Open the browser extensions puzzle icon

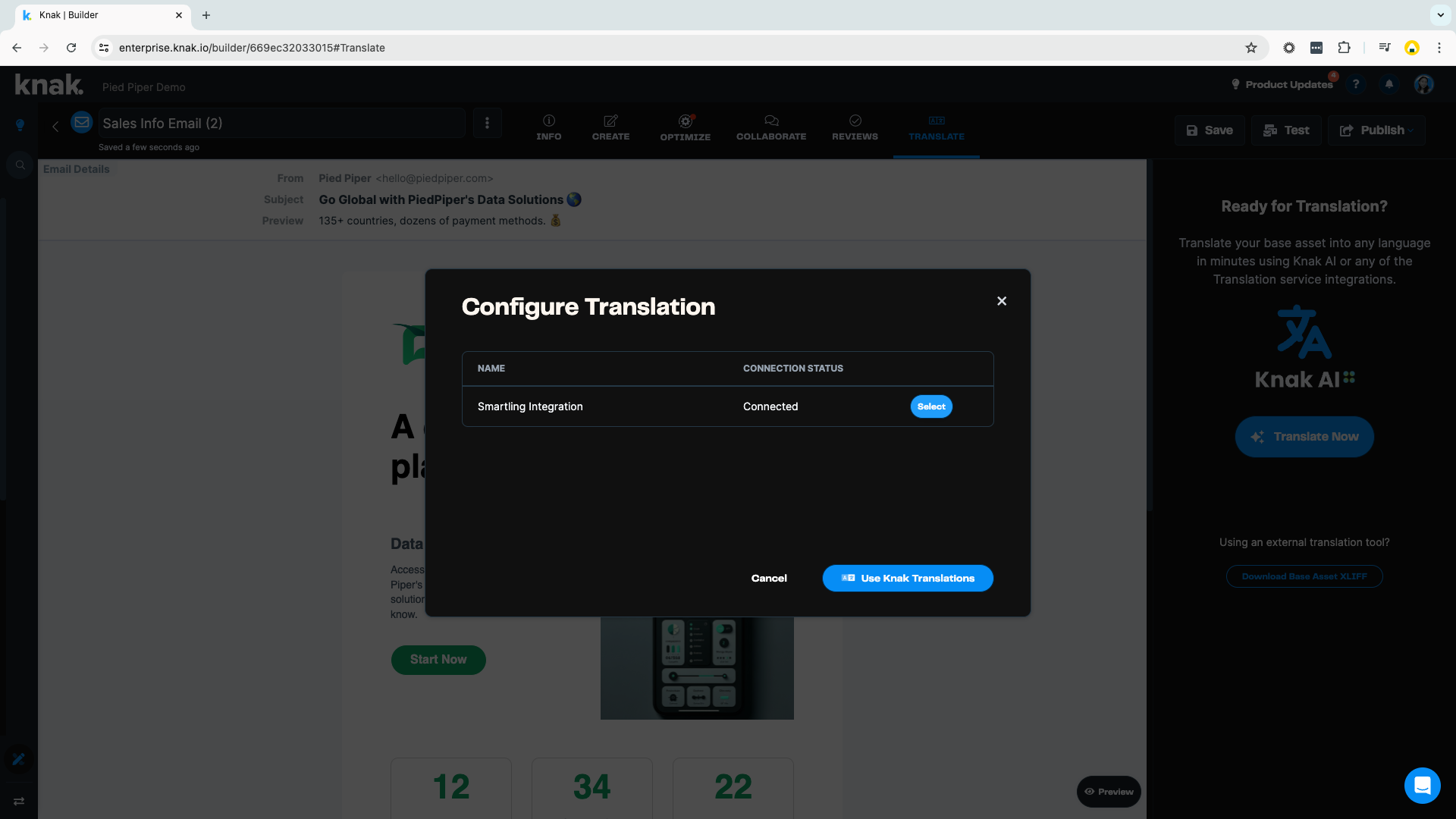[1344, 48]
